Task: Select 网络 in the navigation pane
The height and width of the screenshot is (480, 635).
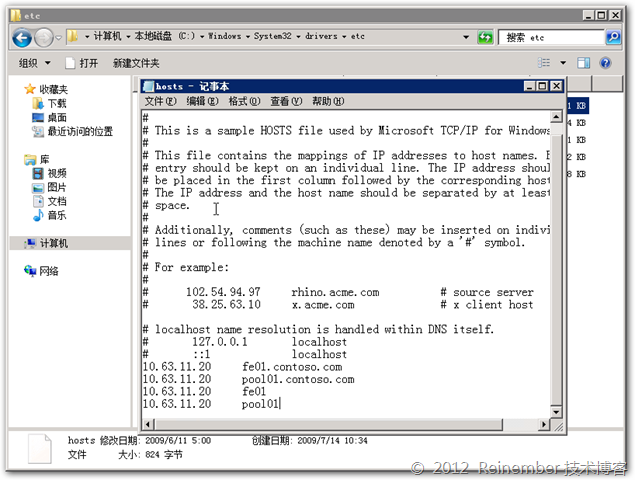Action: pos(48,271)
